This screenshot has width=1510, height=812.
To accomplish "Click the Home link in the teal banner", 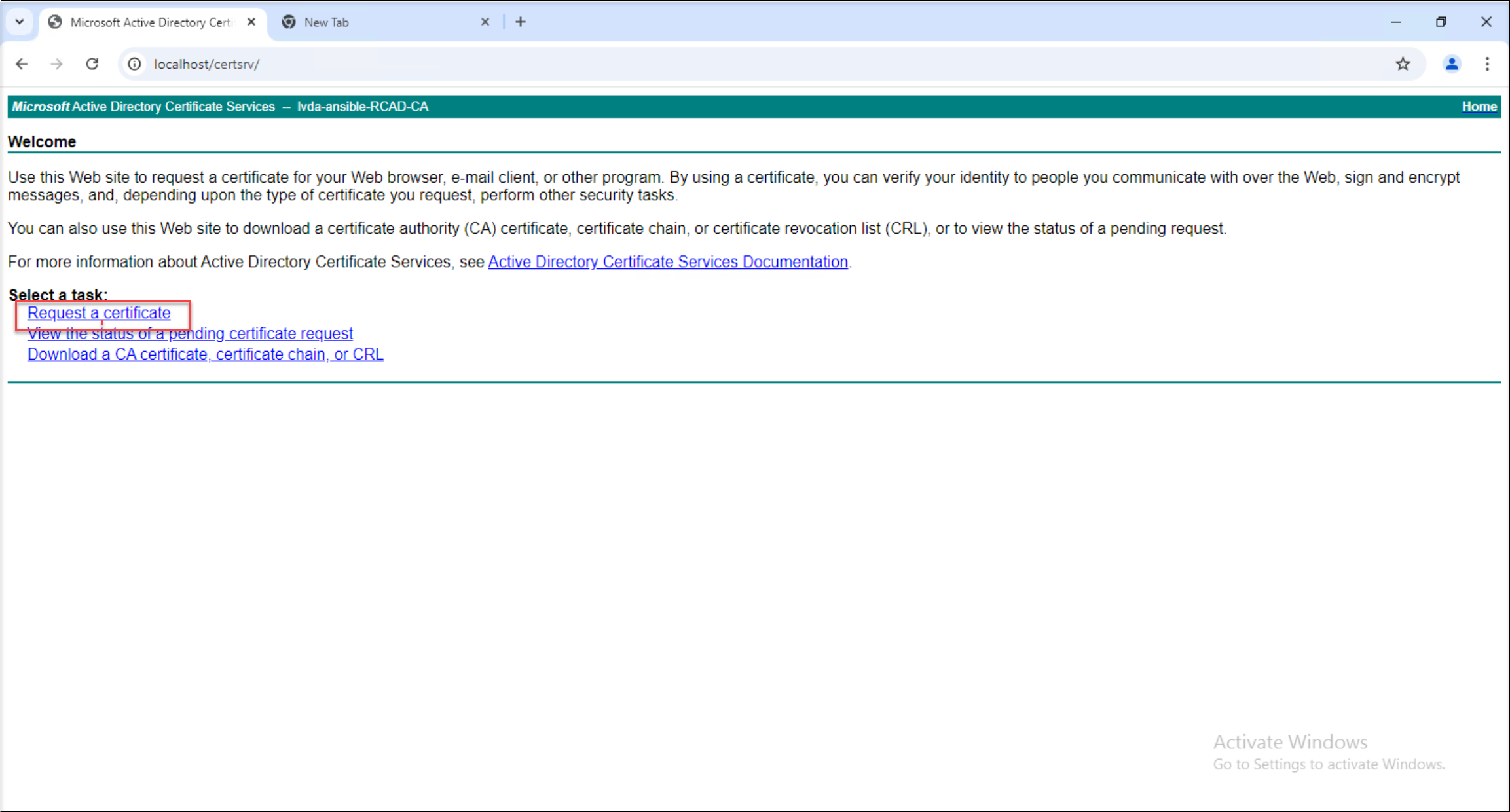I will pos(1479,106).
